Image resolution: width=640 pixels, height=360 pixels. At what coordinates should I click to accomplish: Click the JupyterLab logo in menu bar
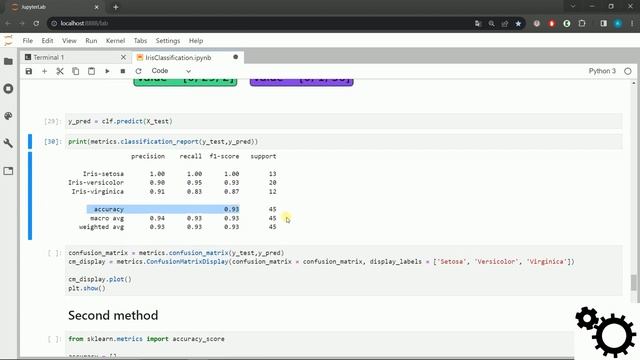tap(8, 40)
